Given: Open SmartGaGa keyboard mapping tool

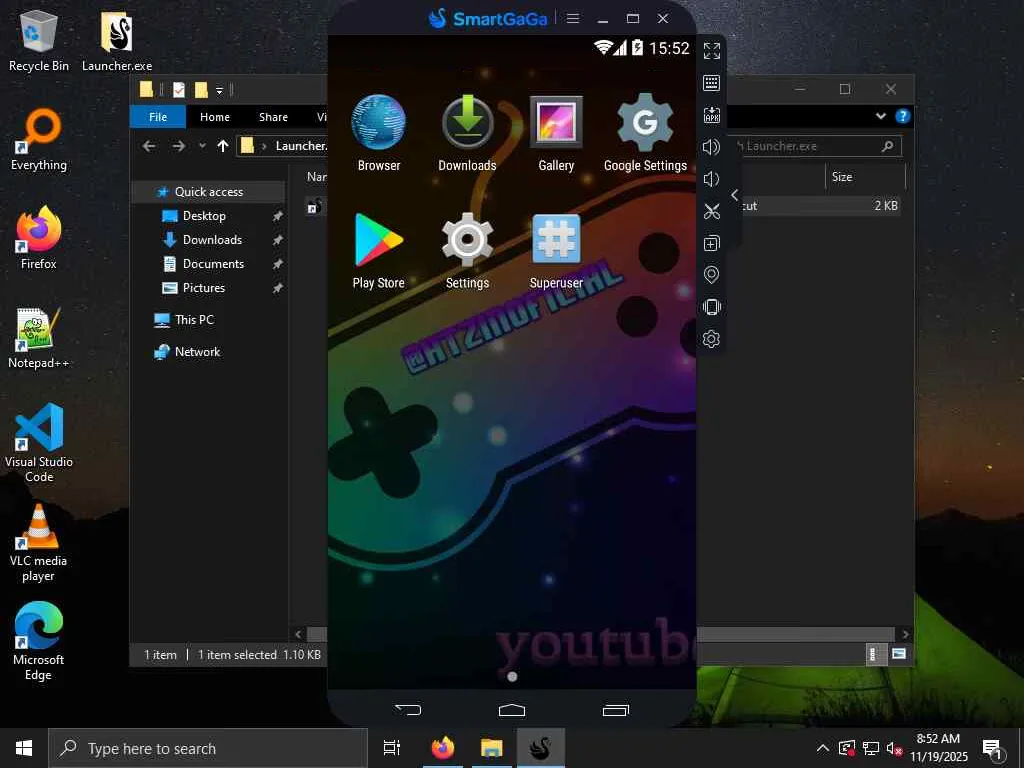Looking at the screenshot, I should [x=712, y=83].
